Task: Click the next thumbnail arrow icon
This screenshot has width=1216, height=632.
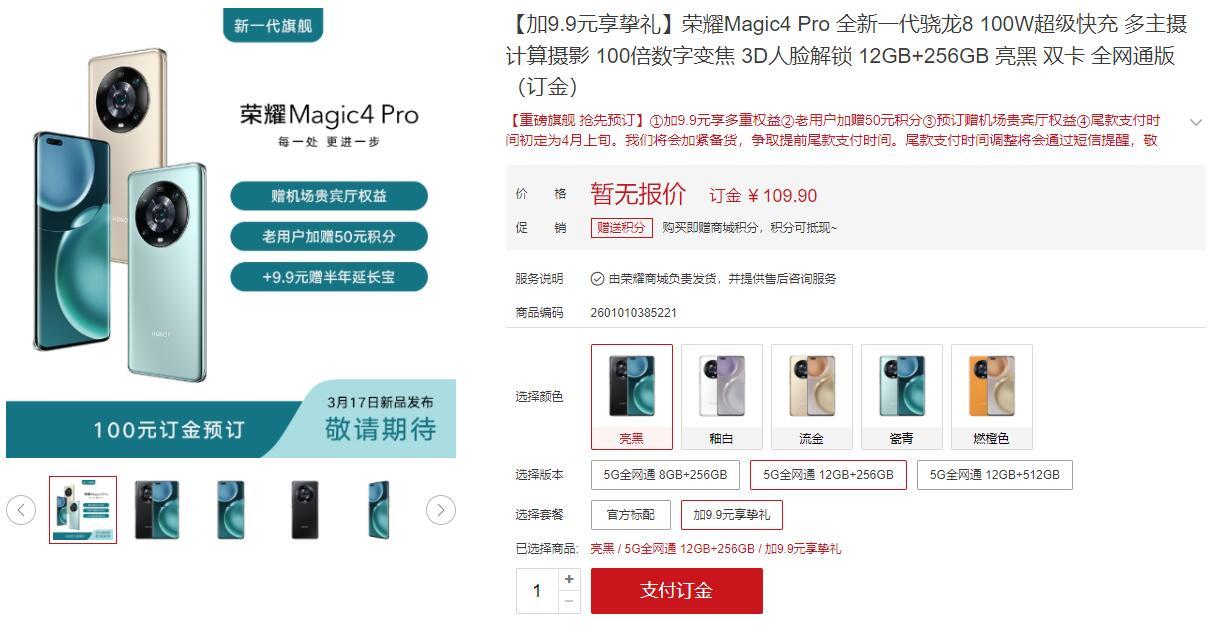Action: (x=441, y=510)
